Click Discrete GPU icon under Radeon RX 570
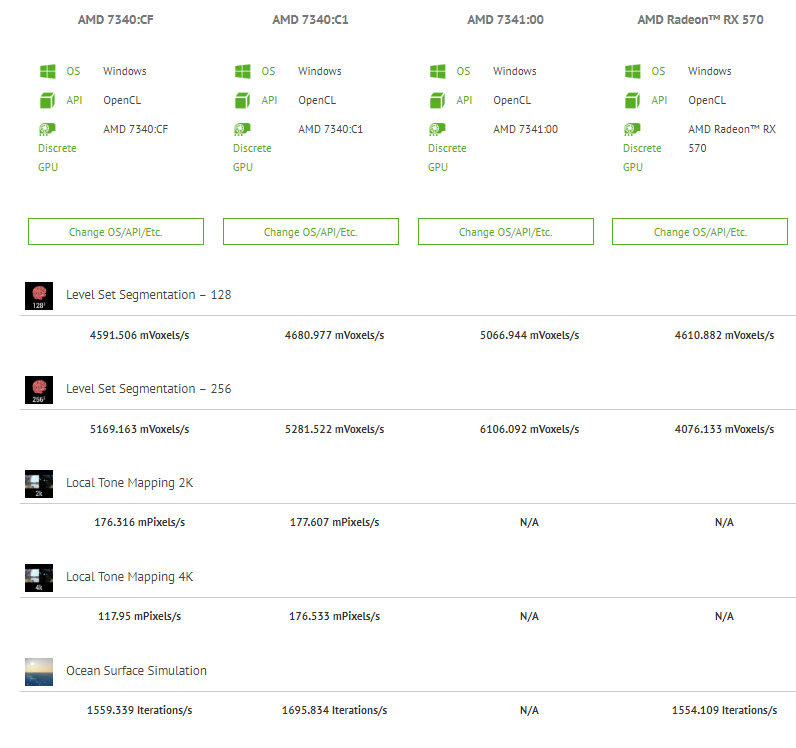 pyautogui.click(x=632, y=129)
